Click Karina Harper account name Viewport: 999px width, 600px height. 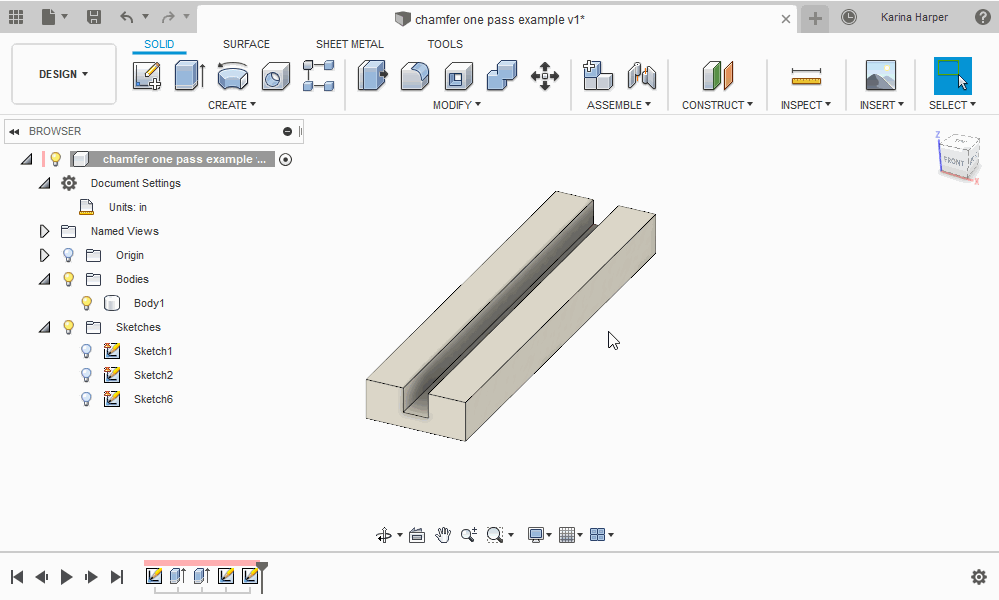(x=914, y=17)
